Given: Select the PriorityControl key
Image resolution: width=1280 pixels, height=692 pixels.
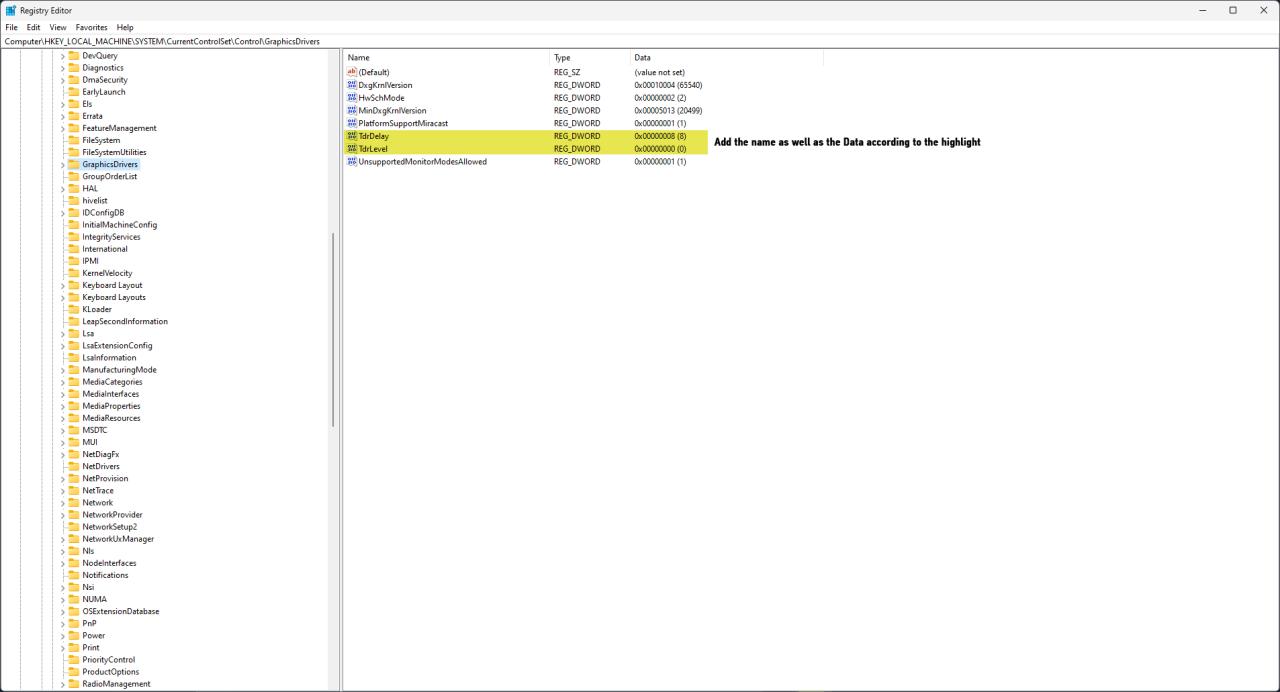Looking at the screenshot, I should [108, 660].
